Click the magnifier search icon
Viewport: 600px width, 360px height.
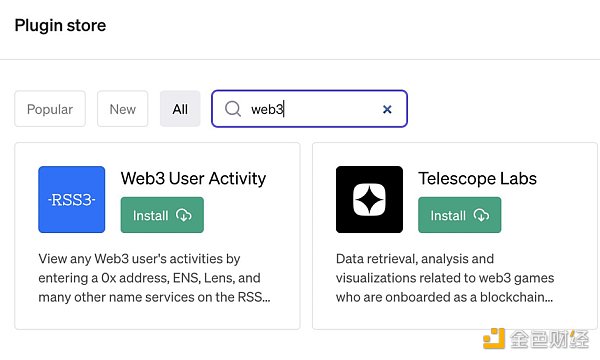[233, 109]
